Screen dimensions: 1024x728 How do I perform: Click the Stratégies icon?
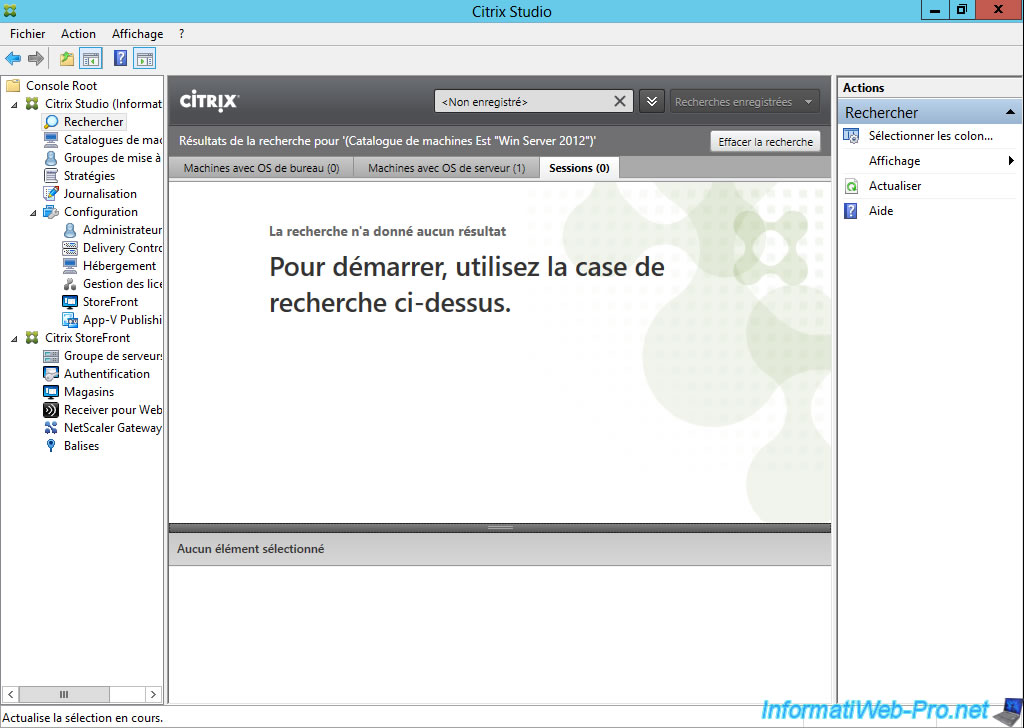pos(51,176)
